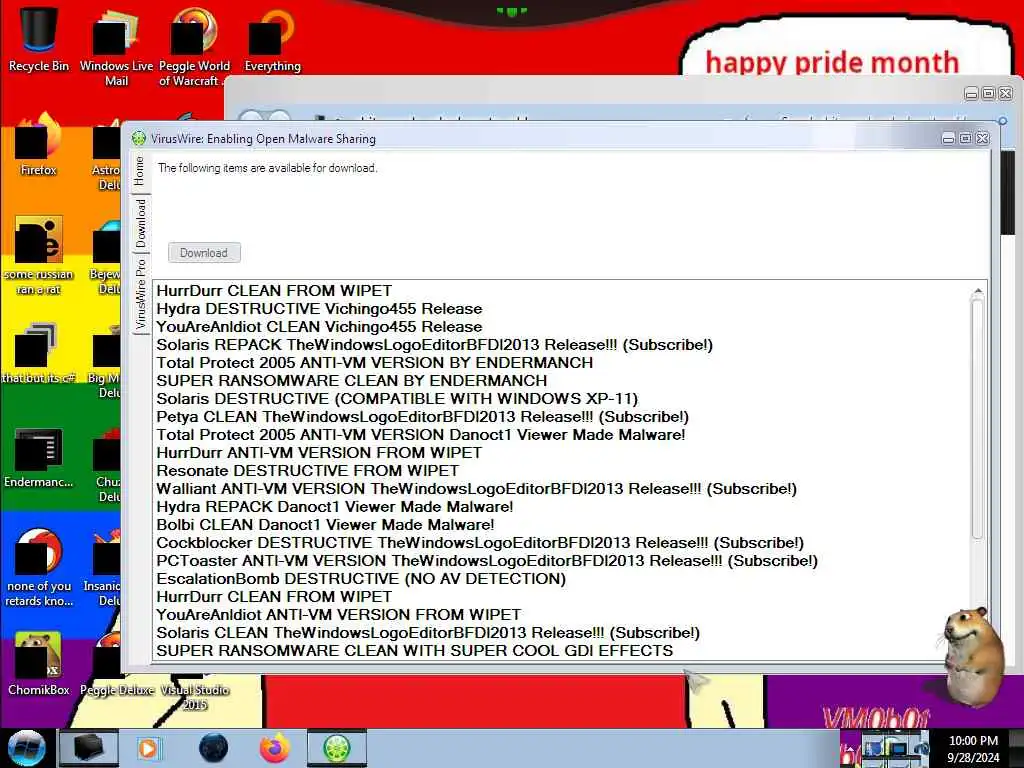Open the dark globe taskbar icon
Image resolution: width=1024 pixels, height=768 pixels.
[214, 748]
